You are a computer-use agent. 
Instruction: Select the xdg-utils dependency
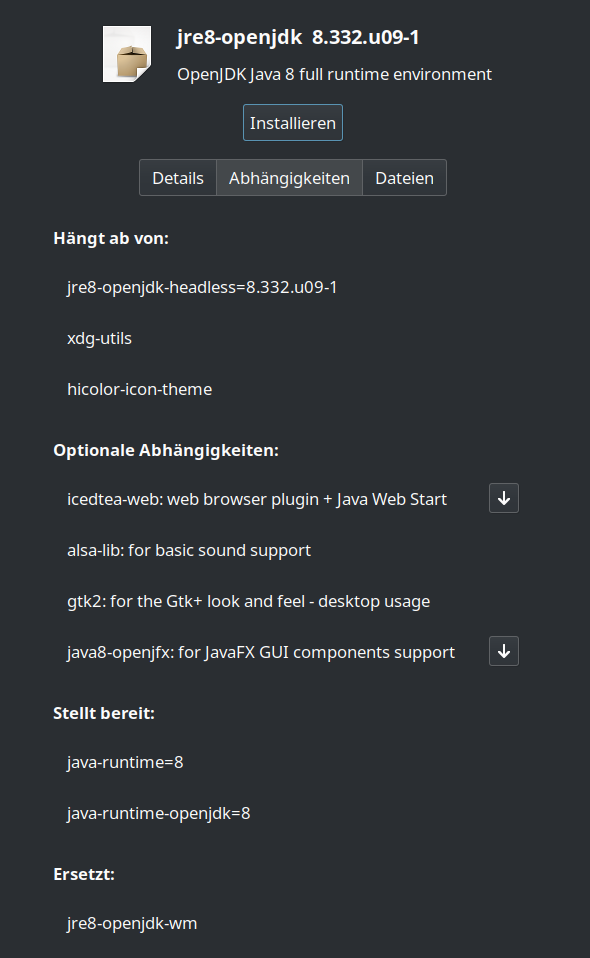(99, 338)
